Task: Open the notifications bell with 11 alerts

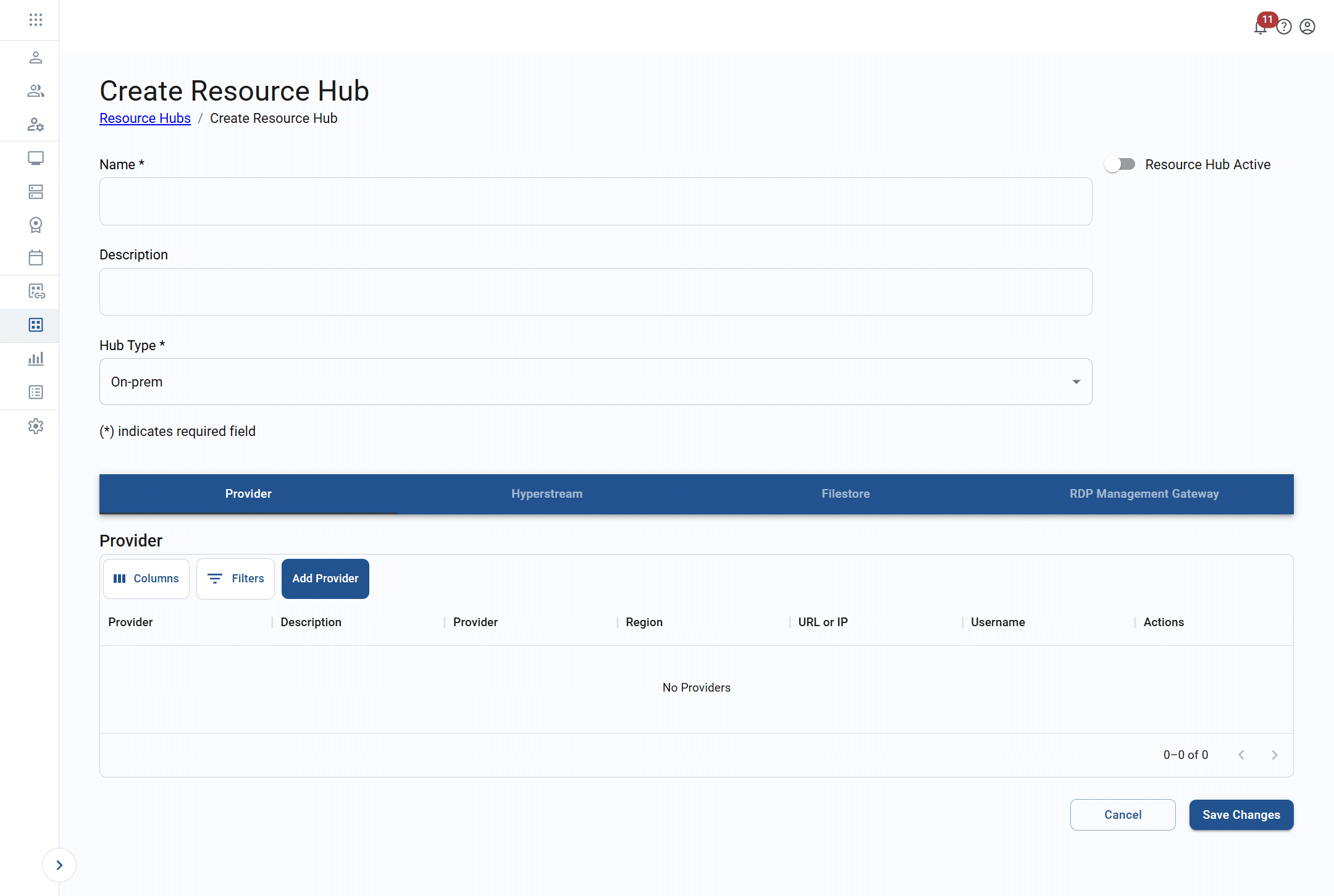Action: (1260, 27)
